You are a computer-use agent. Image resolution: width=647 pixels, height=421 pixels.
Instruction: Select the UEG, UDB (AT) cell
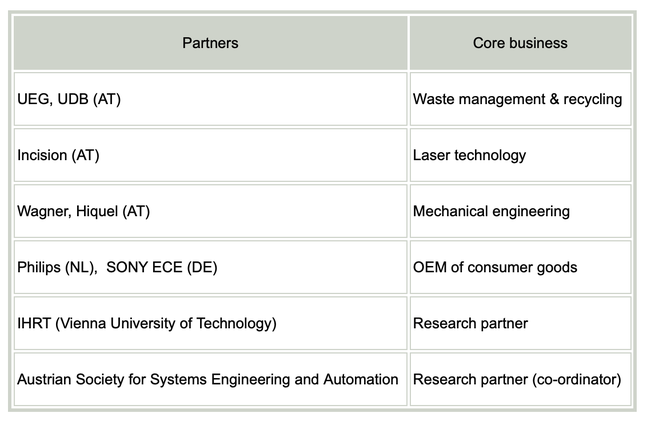pyautogui.click(x=210, y=99)
